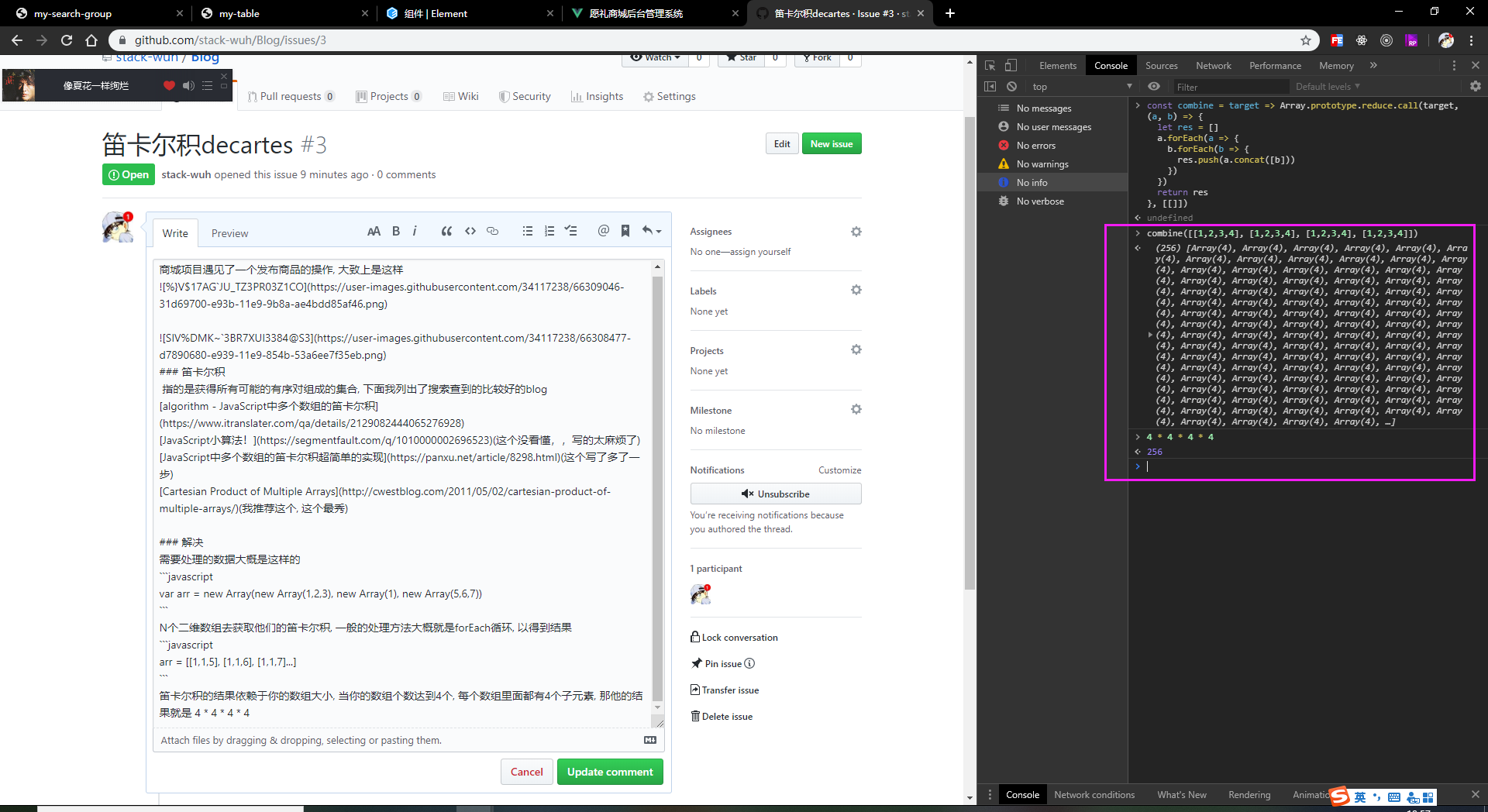Open console settings gear
The width and height of the screenshot is (1488, 812).
(1475, 87)
